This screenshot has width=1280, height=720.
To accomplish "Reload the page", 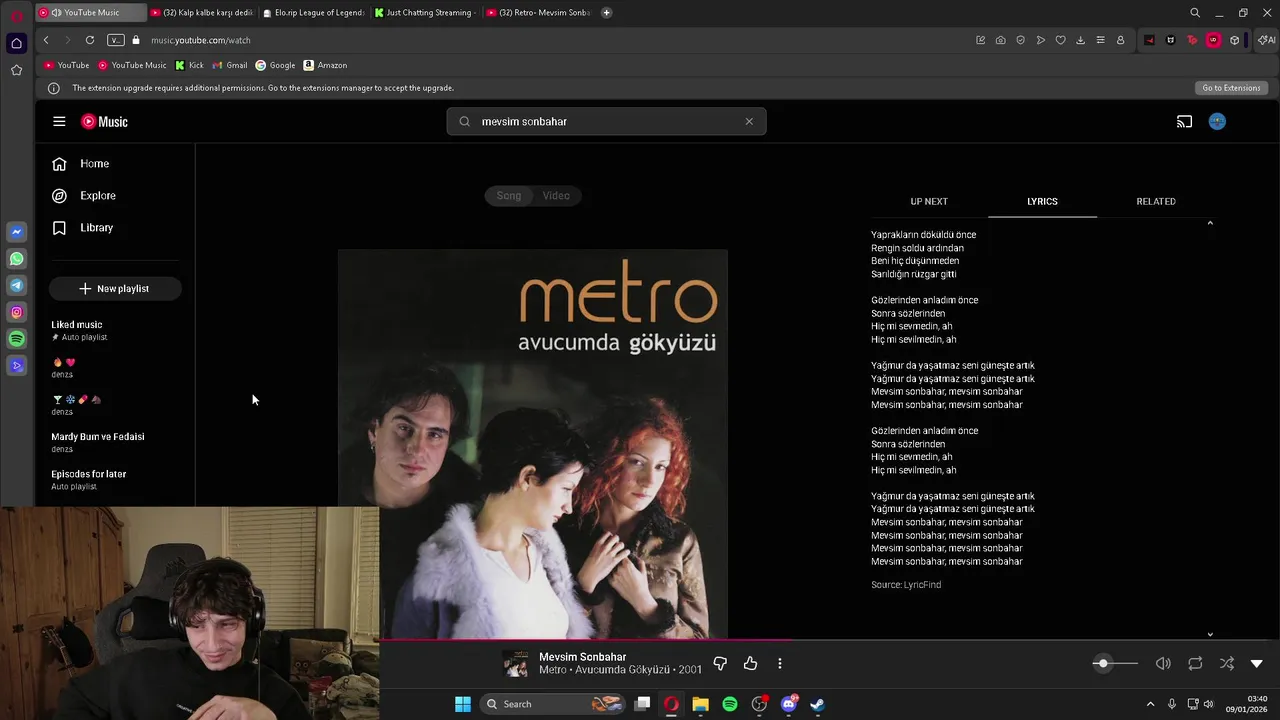I will 90,40.
